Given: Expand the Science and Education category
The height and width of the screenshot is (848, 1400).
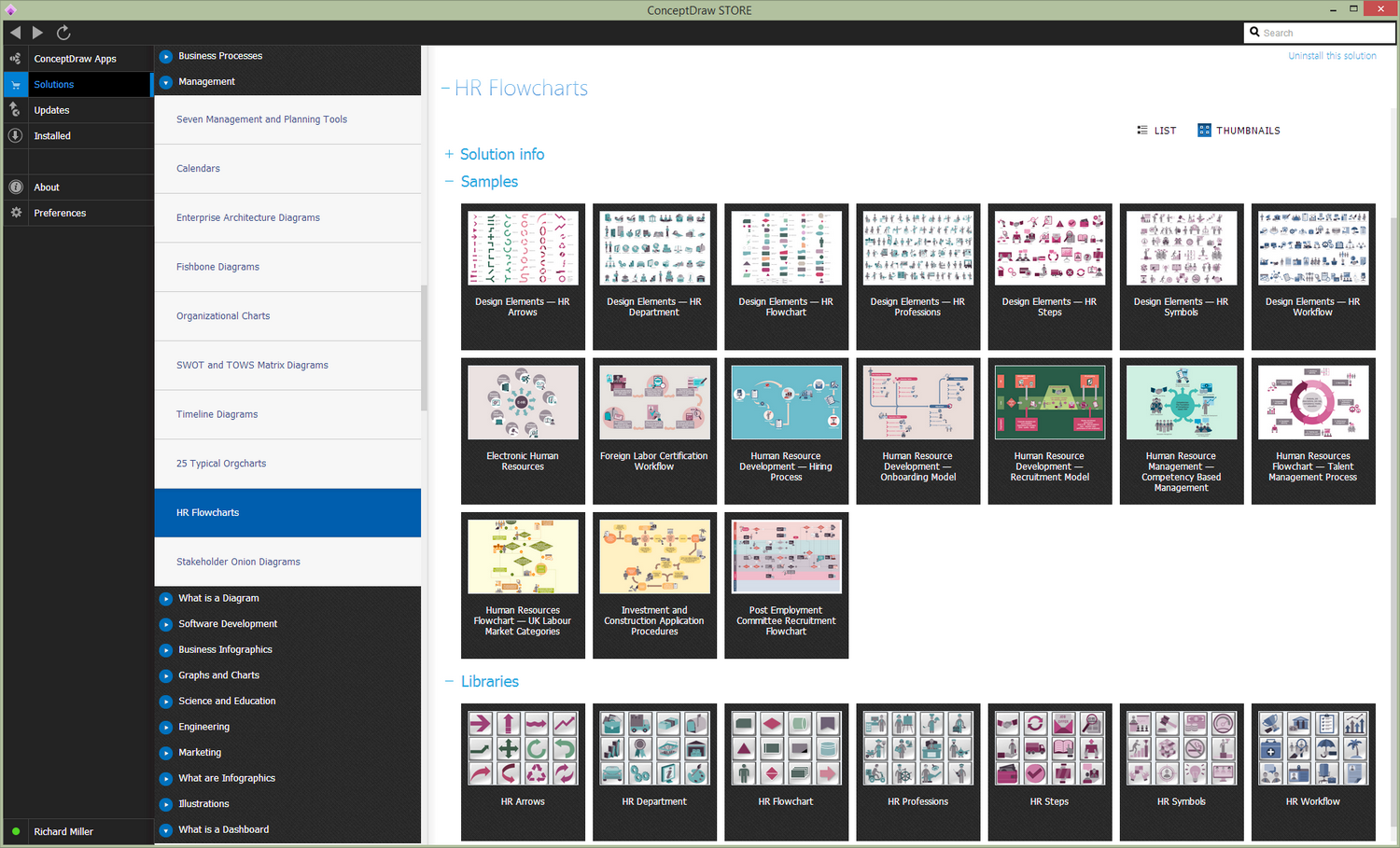Looking at the screenshot, I should click(165, 702).
